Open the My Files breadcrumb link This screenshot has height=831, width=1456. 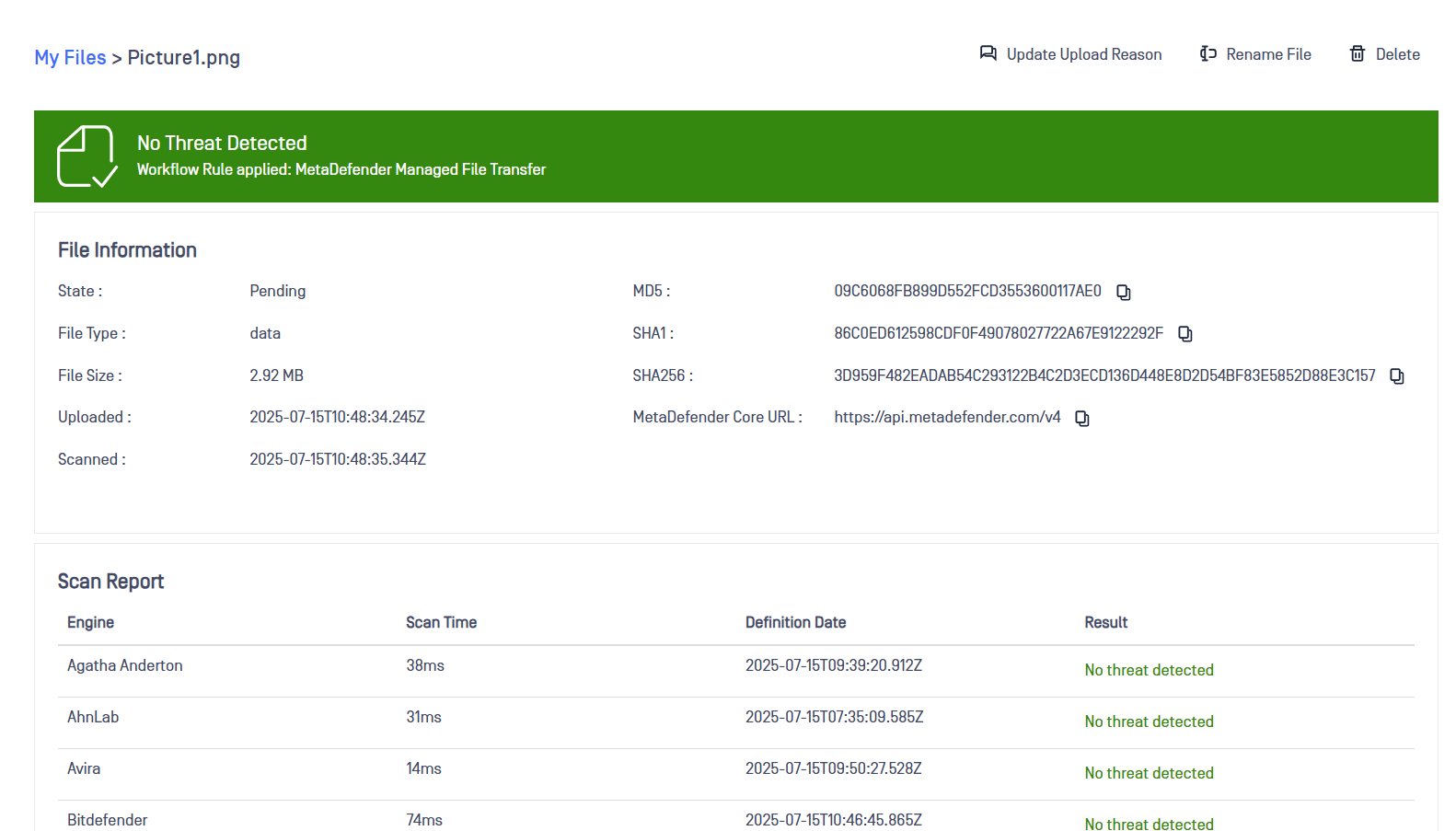point(70,57)
